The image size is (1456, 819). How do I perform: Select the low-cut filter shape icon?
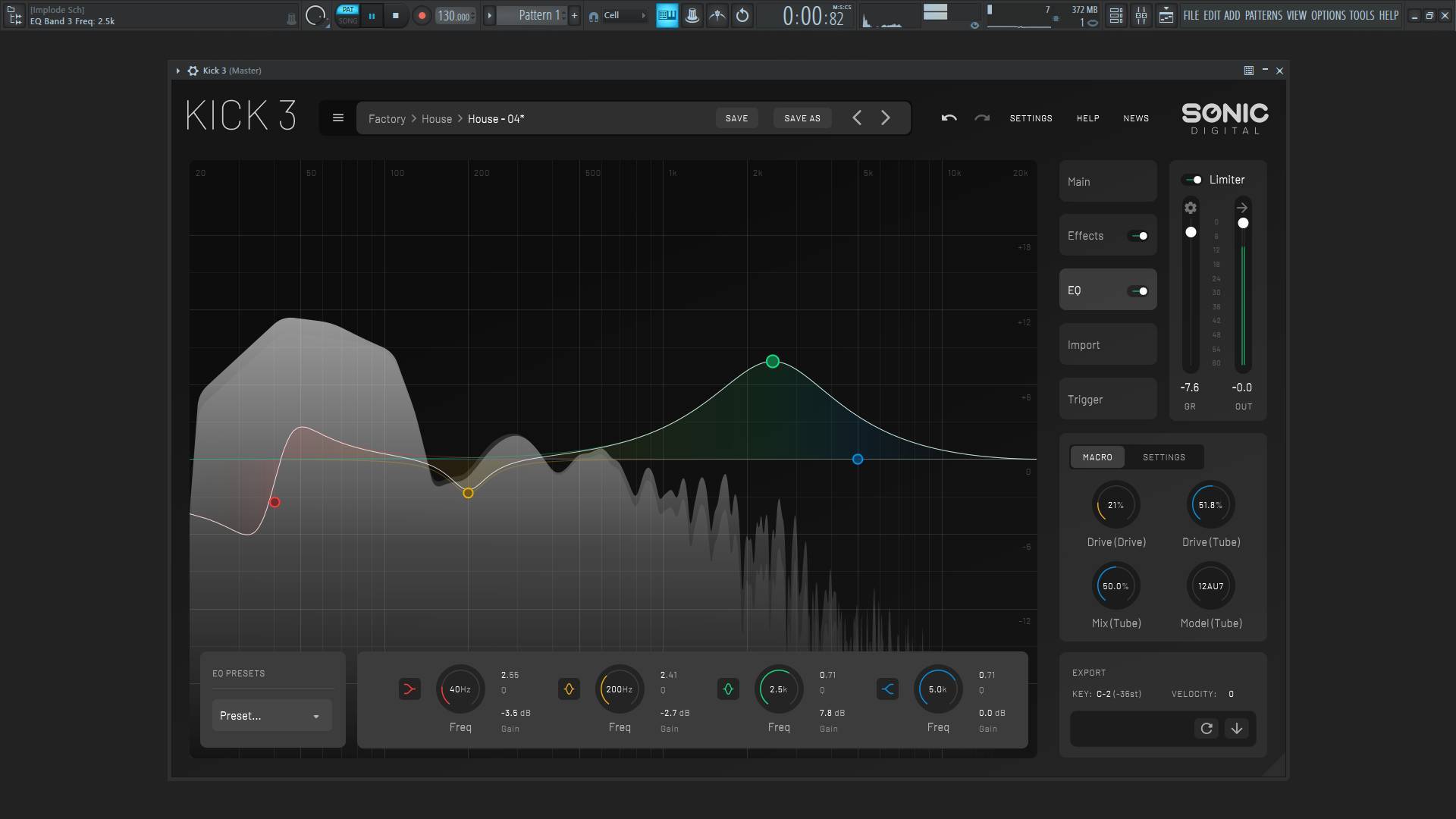click(409, 689)
